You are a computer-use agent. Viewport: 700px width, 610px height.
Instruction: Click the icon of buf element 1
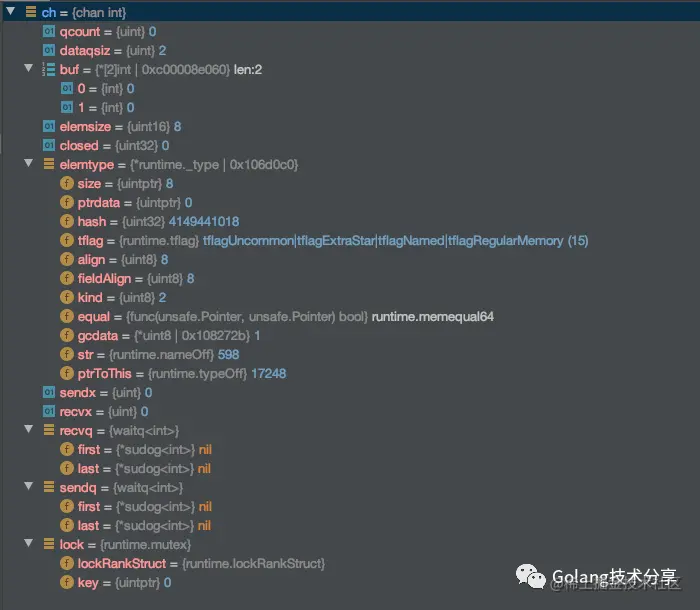pos(67,107)
